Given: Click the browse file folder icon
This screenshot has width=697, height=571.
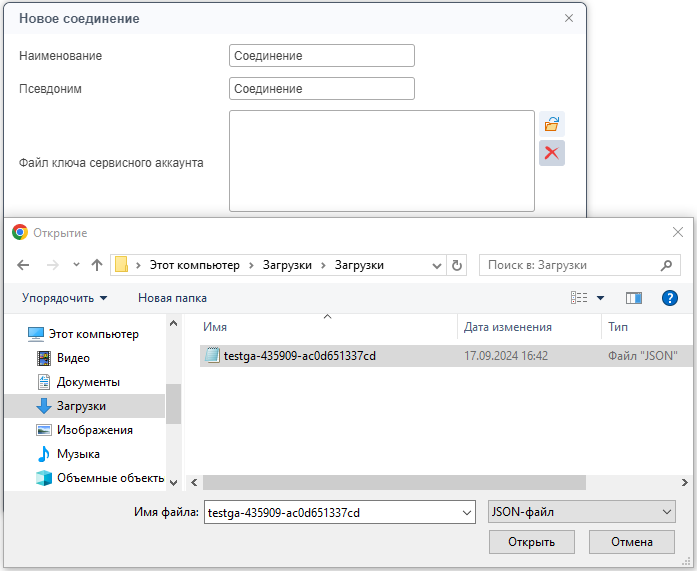Looking at the screenshot, I should (551, 124).
